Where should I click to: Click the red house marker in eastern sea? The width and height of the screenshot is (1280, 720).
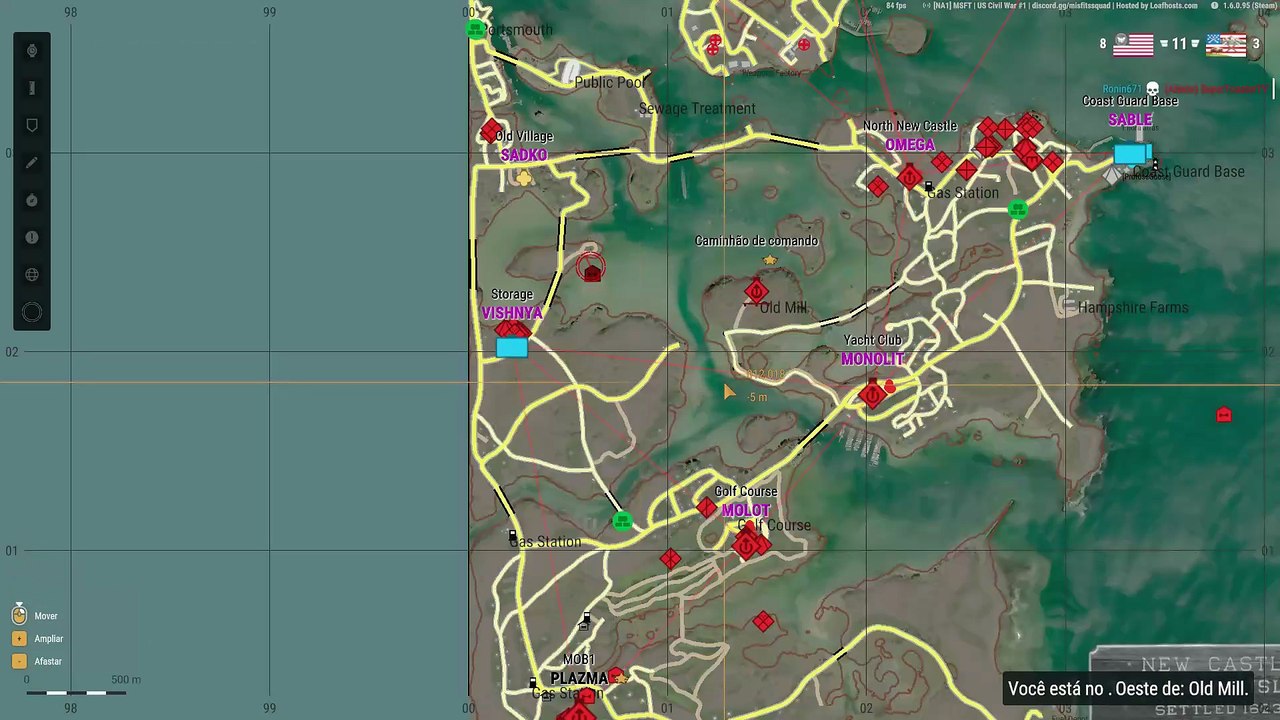(1223, 414)
